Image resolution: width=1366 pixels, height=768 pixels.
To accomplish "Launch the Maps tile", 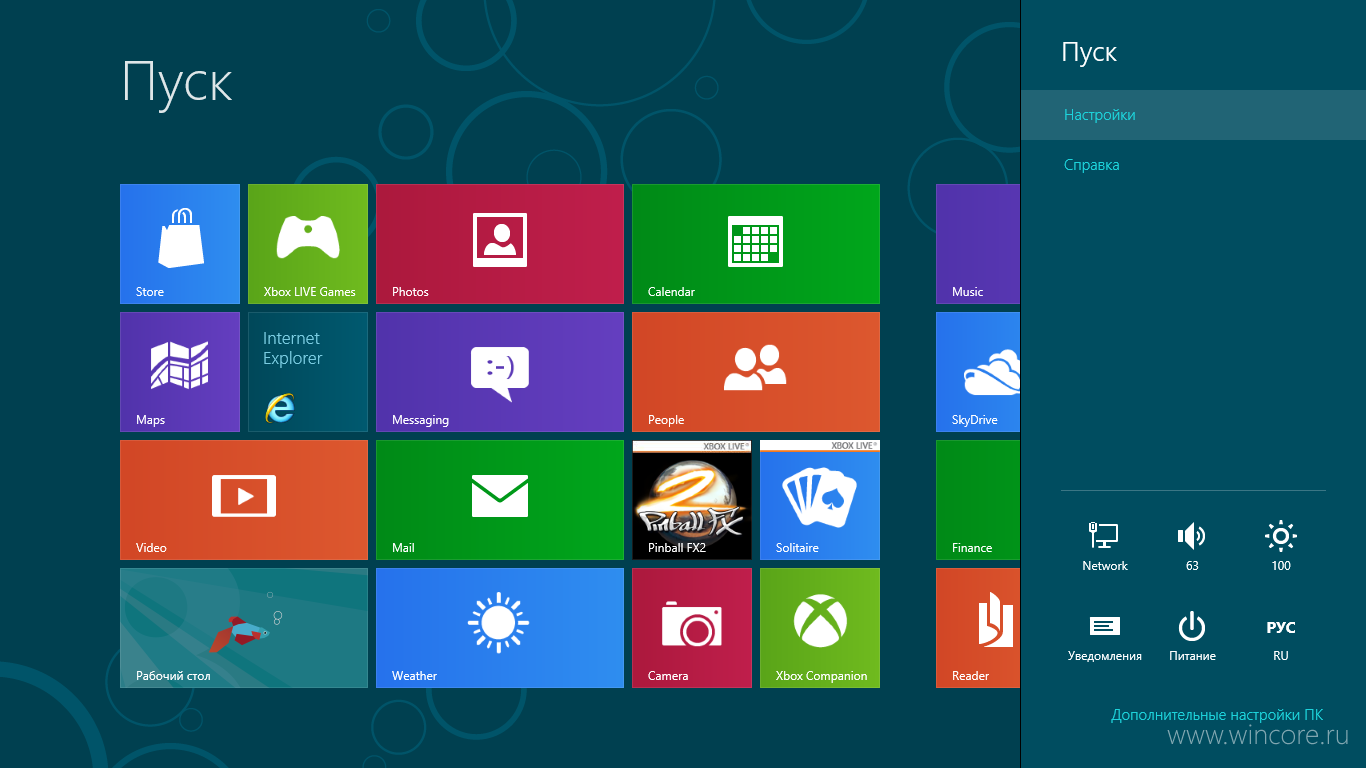I will click(x=180, y=372).
